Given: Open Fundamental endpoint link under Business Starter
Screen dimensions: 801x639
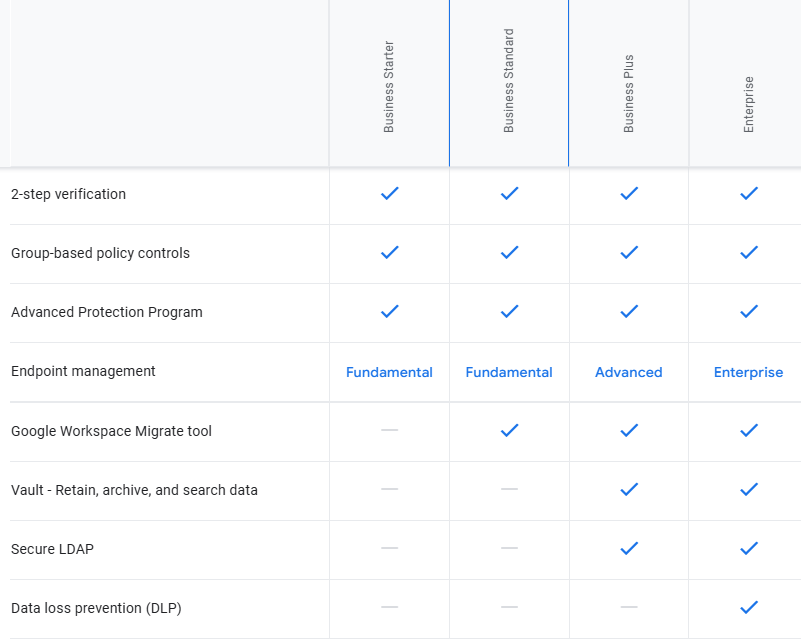Looking at the screenshot, I should coord(389,372).
